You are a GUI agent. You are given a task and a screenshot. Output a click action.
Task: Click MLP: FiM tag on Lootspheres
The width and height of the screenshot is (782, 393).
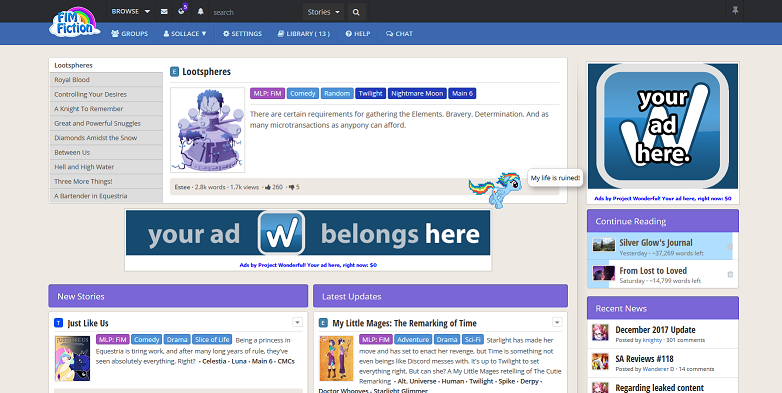[267, 93]
